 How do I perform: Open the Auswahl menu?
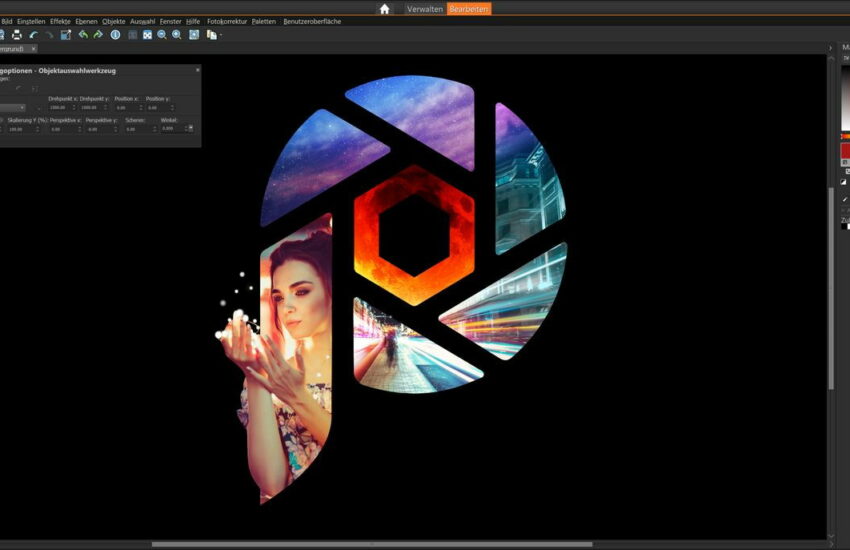142,21
